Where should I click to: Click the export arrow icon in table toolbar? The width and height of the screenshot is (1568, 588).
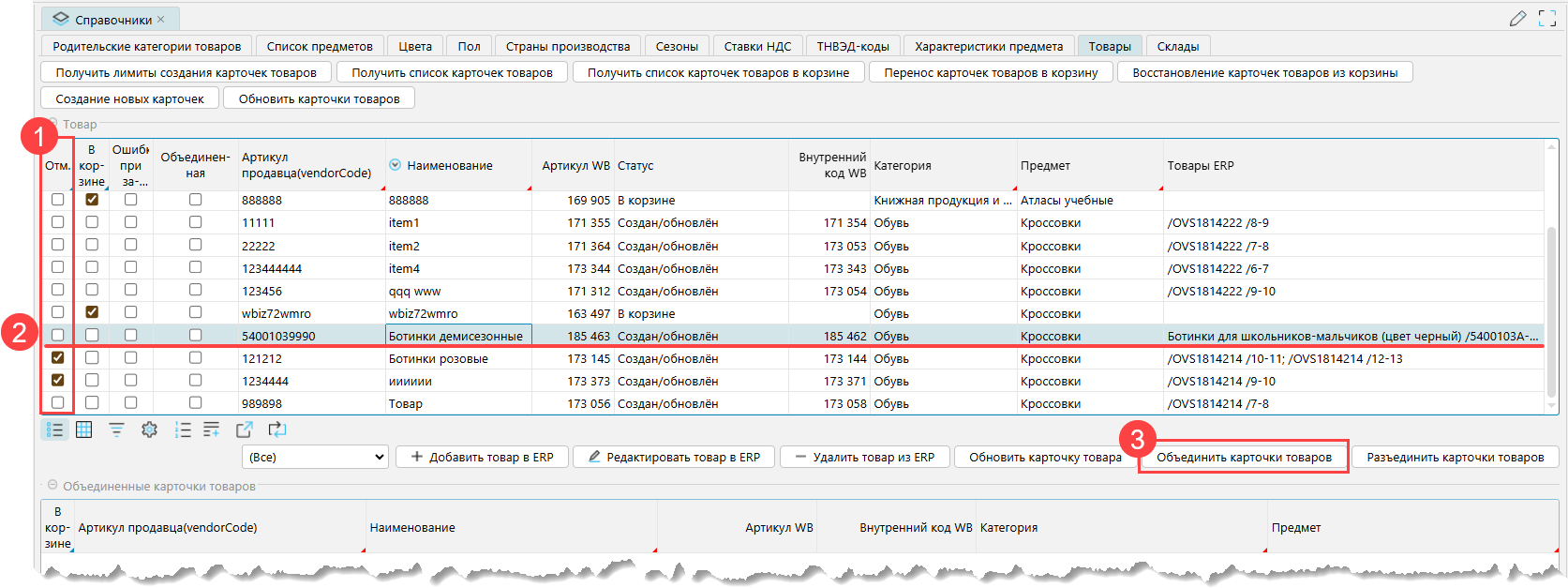click(245, 430)
